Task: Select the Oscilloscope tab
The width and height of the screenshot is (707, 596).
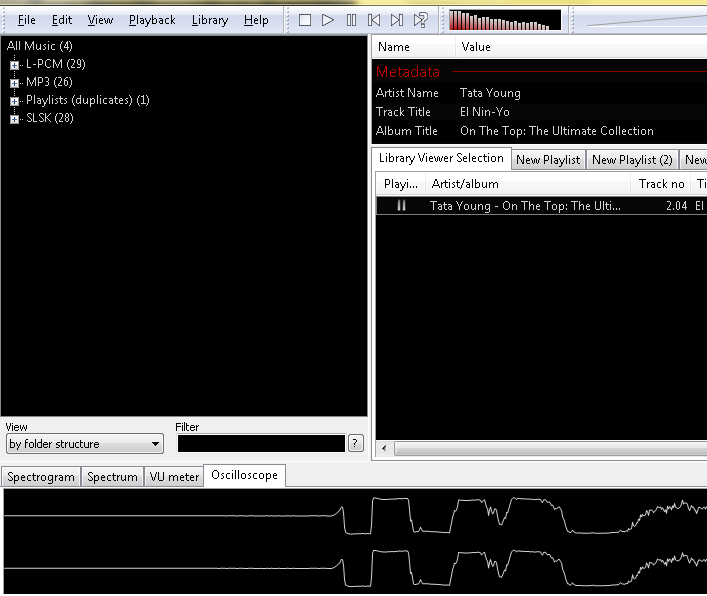Action: coord(244,476)
